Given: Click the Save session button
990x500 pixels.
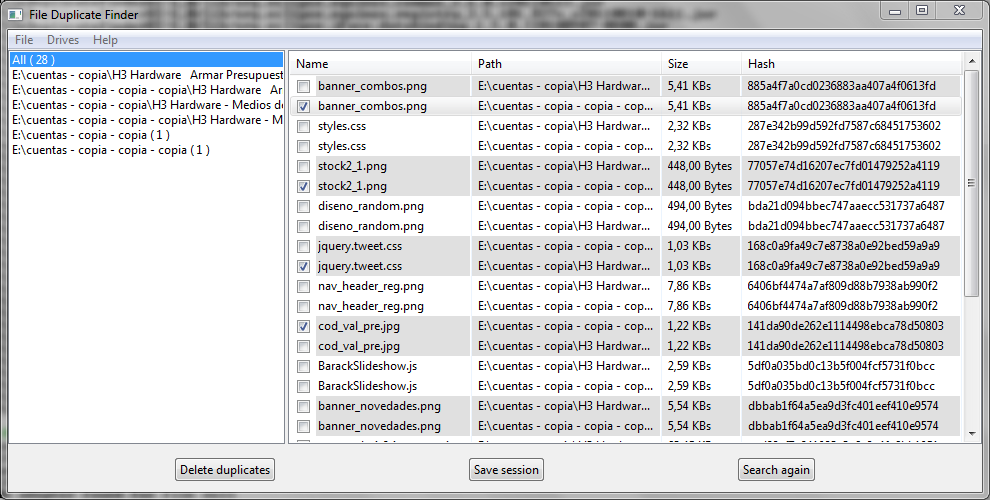Looking at the screenshot, I should [506, 470].
